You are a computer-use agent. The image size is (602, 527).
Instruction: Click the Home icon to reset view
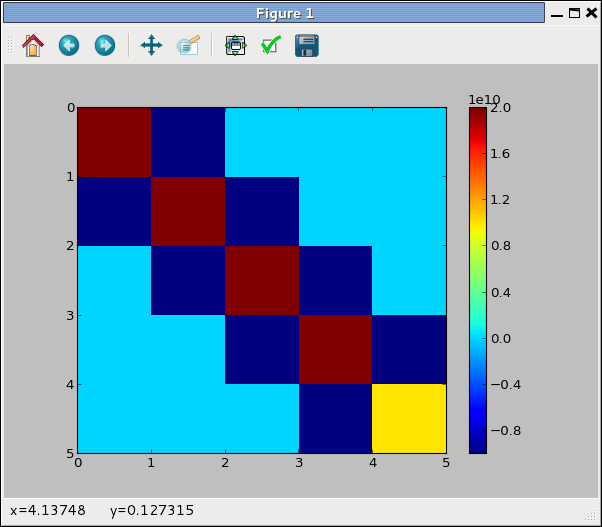(x=33, y=45)
